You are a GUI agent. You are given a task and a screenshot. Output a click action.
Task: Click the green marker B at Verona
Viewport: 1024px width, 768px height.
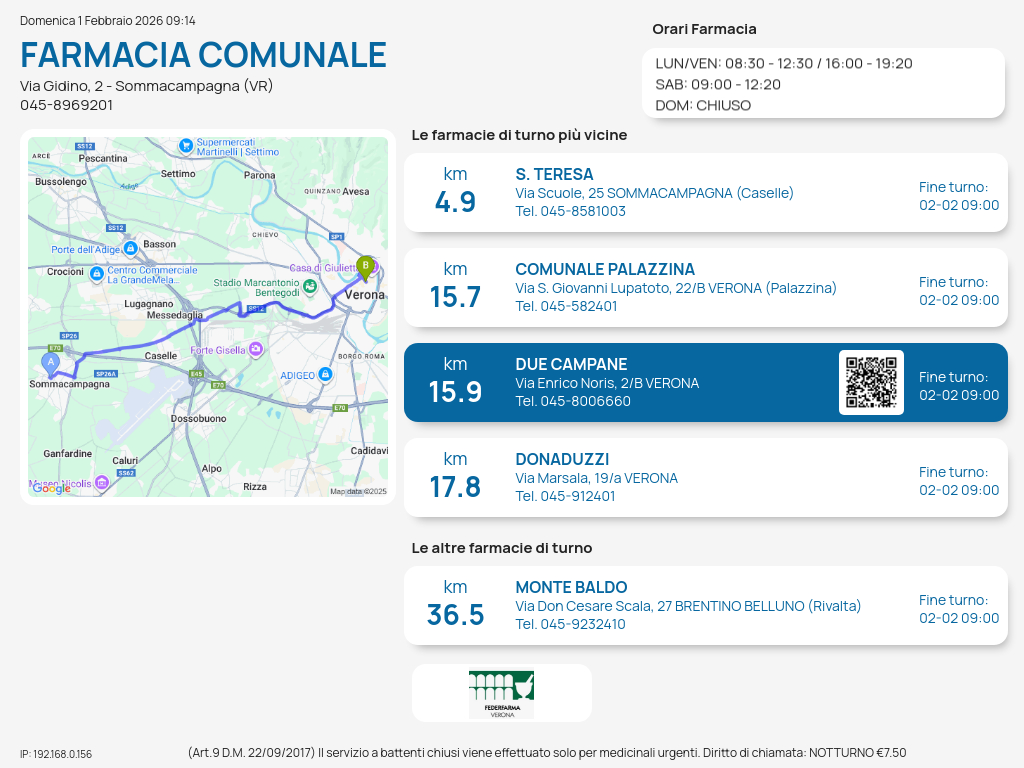click(x=366, y=267)
